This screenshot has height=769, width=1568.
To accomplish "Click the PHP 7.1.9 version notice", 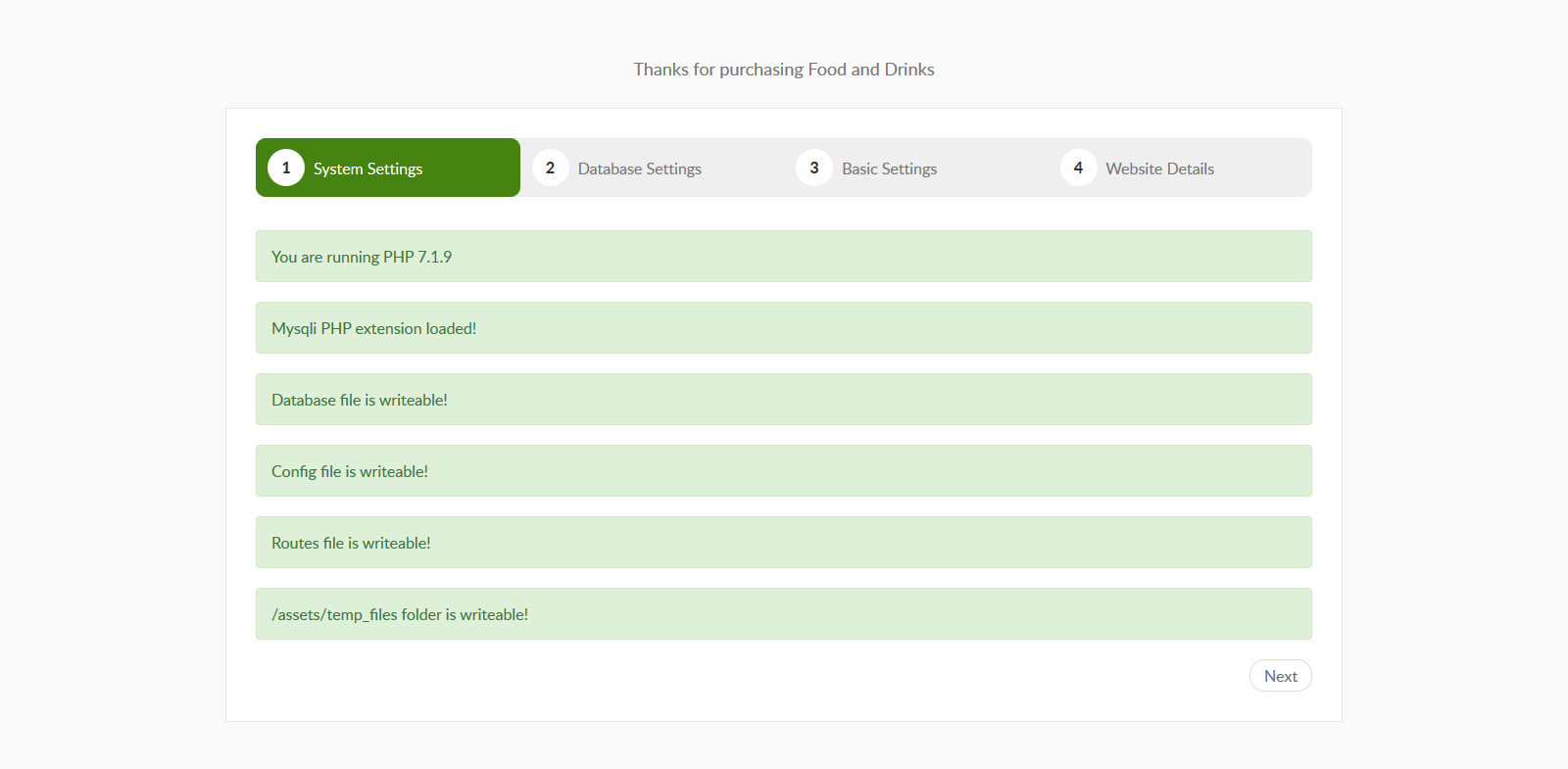I will pos(784,257).
